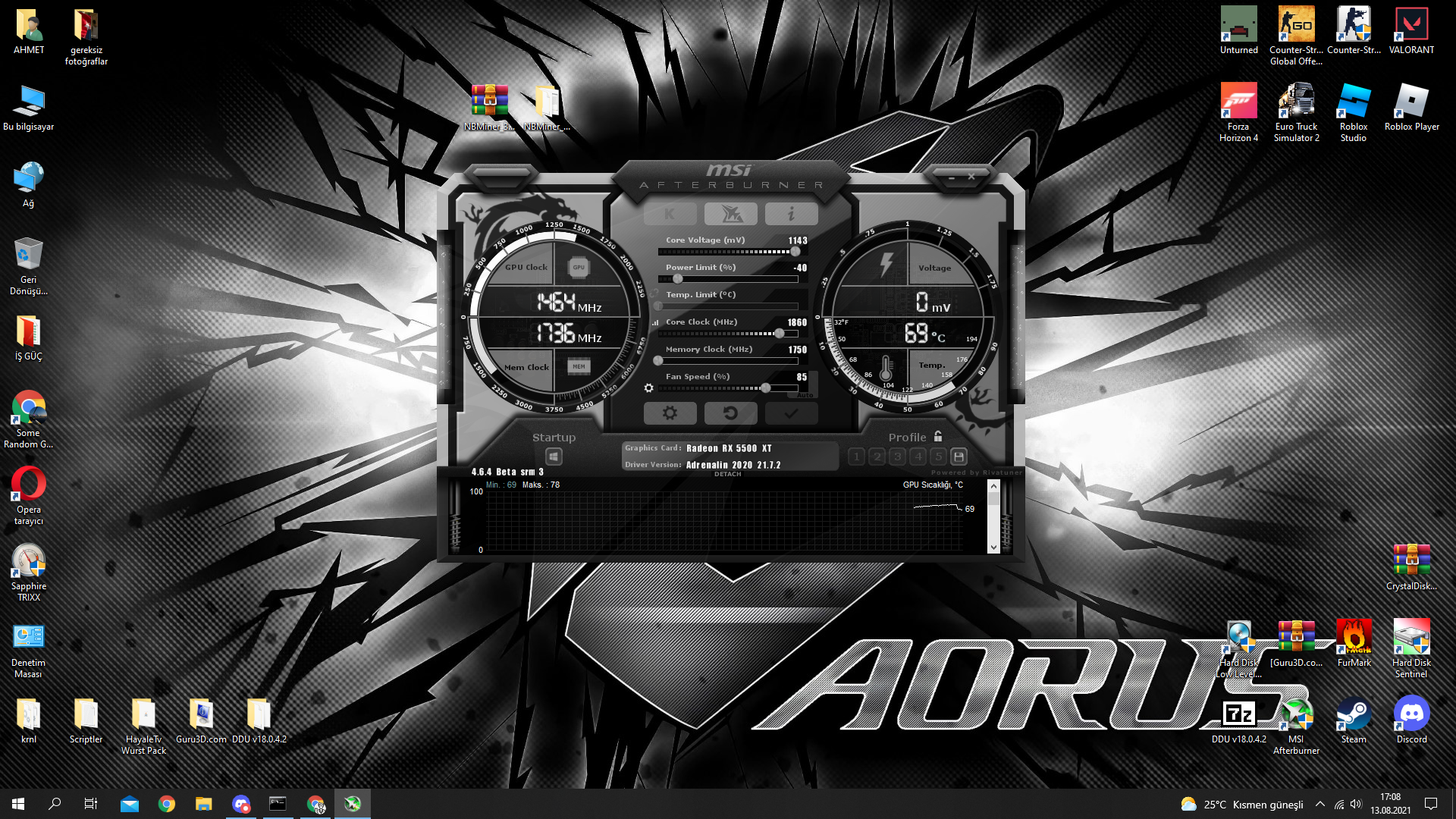
Task: Open the Windows notification center
Action: point(1431,804)
